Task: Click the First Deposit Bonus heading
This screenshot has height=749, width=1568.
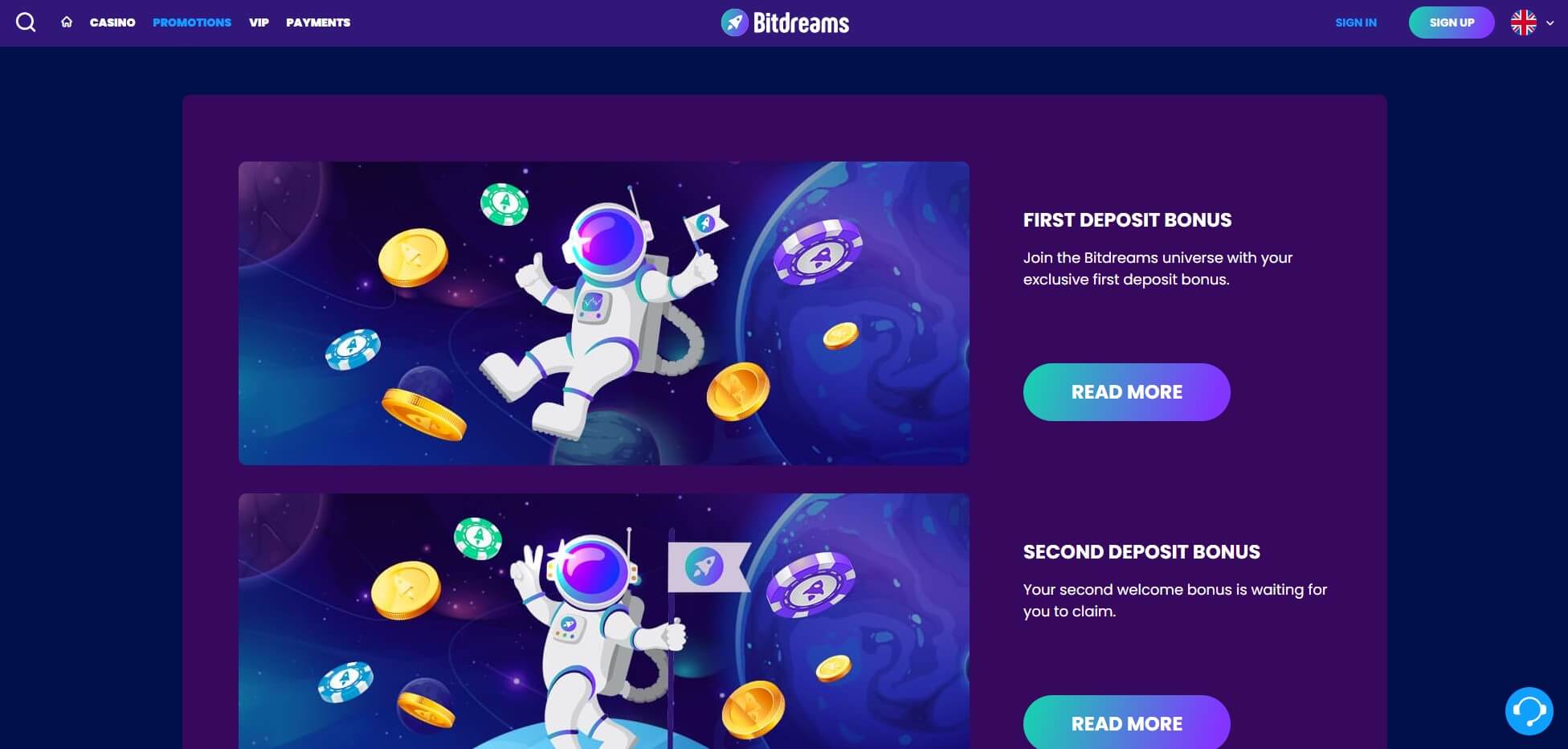Action: pos(1127,220)
